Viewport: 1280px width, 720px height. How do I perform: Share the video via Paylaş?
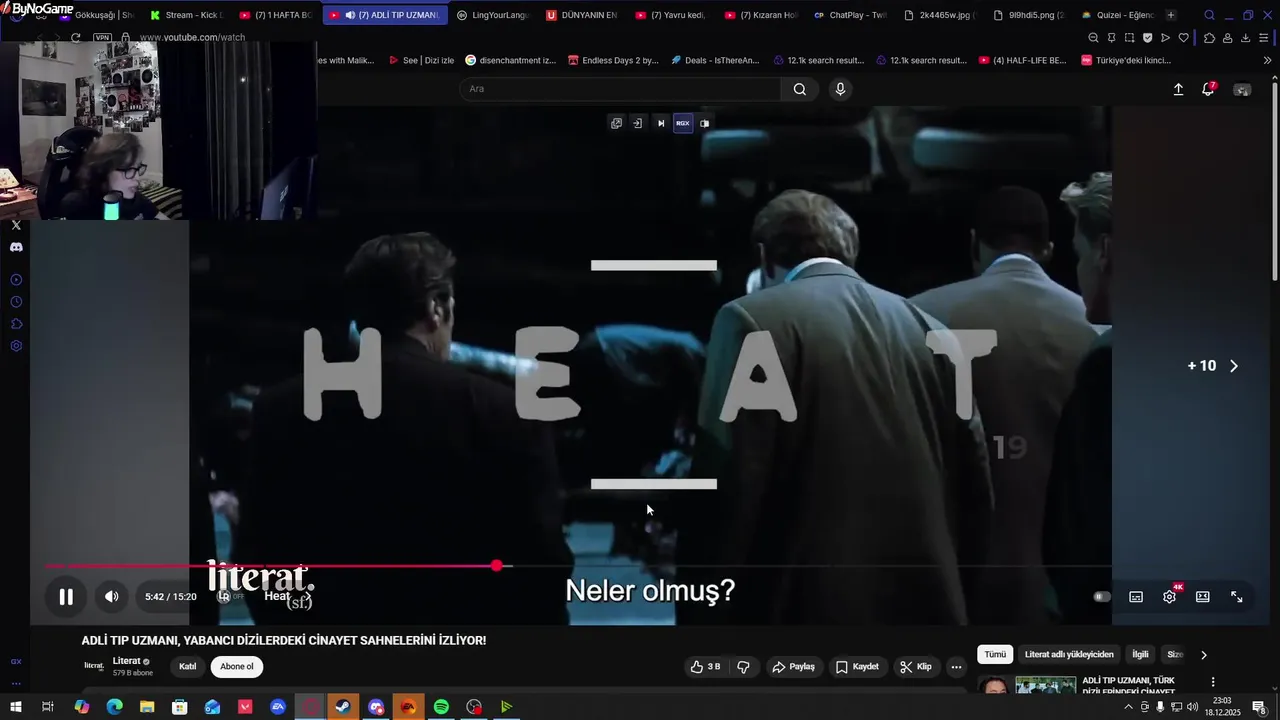[793, 667]
